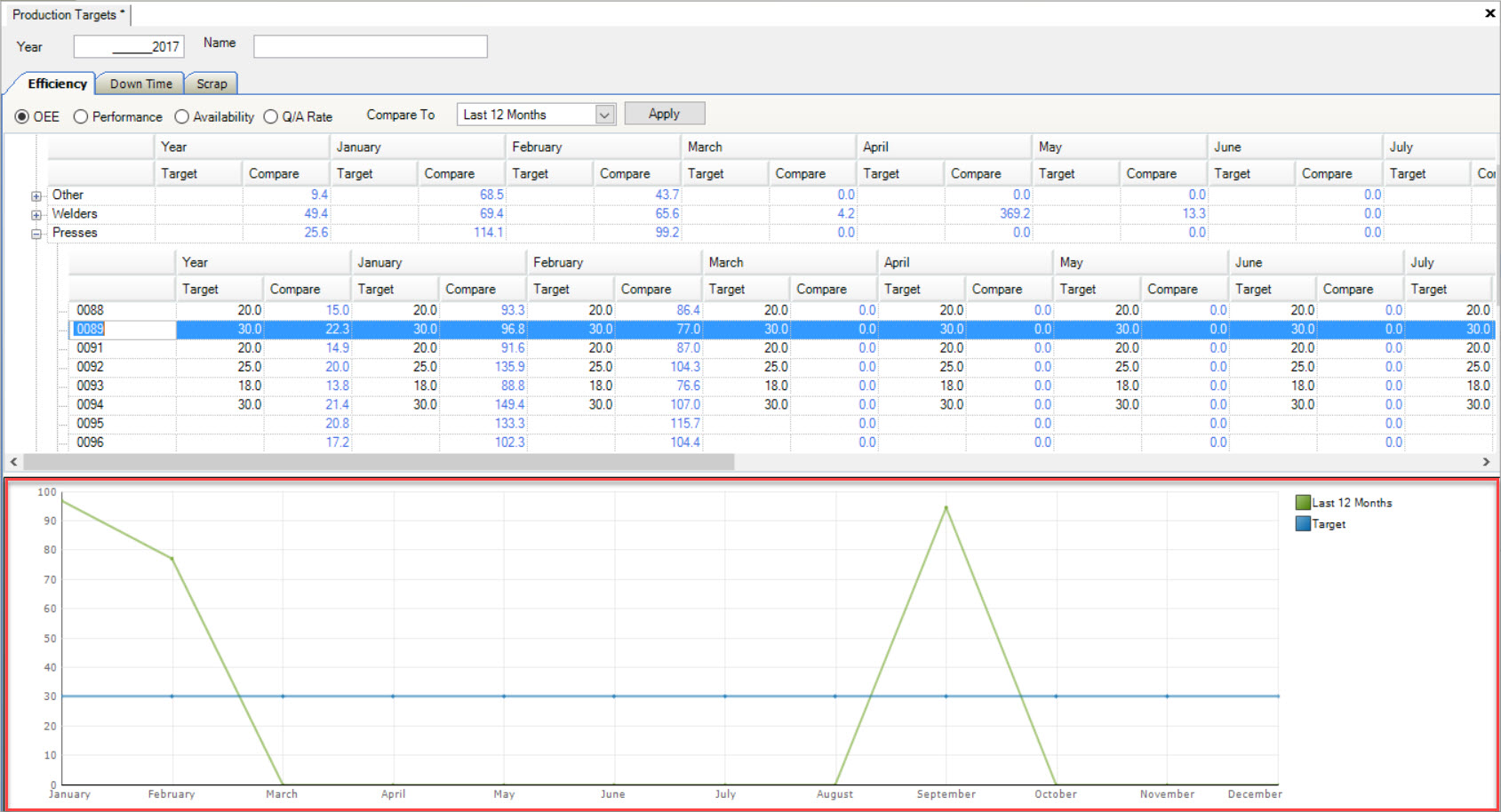Click the Welders group label
This screenshot has height=812, width=1501.
tap(75, 213)
